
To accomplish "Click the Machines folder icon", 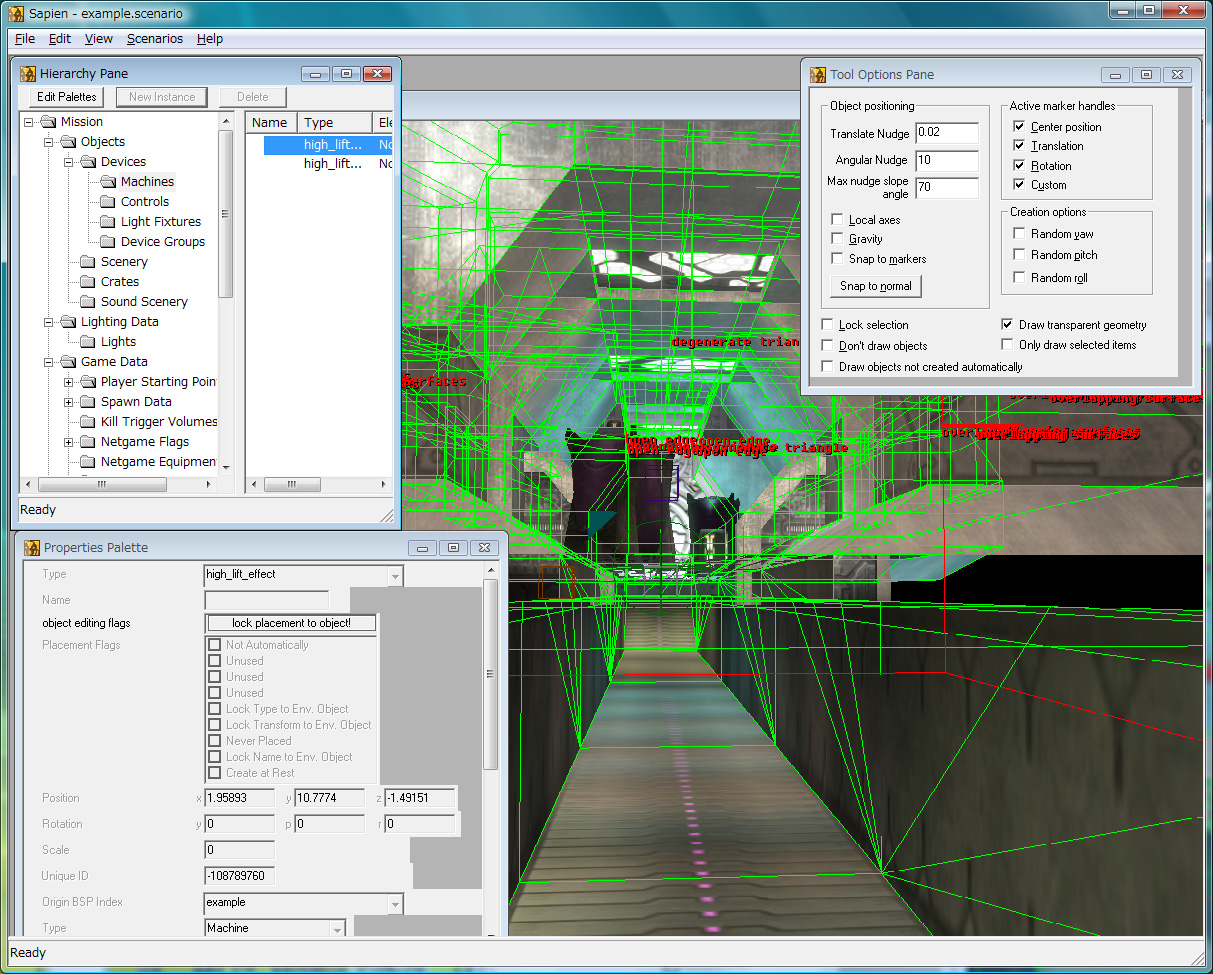I will pyautogui.click(x=108, y=182).
